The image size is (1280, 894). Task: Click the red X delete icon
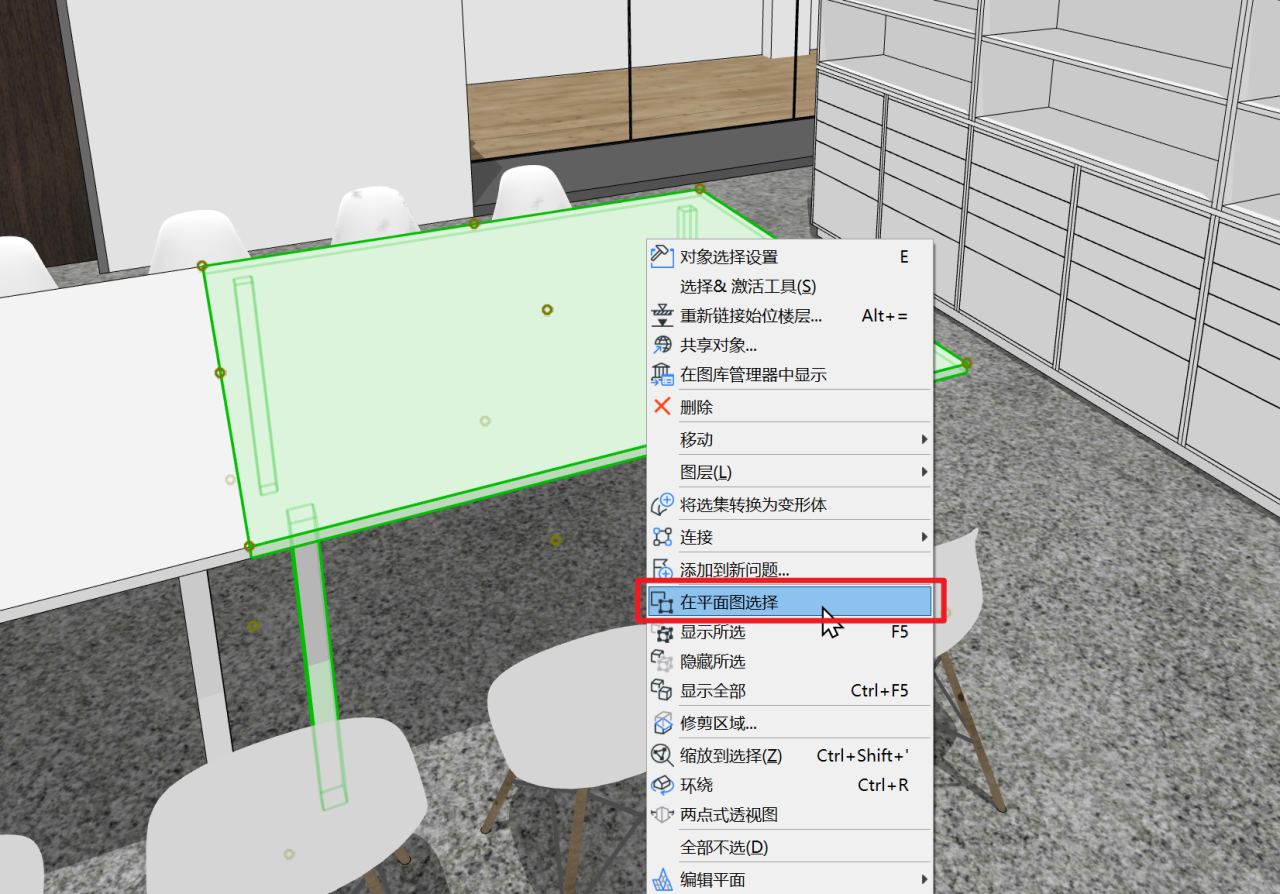[662, 406]
